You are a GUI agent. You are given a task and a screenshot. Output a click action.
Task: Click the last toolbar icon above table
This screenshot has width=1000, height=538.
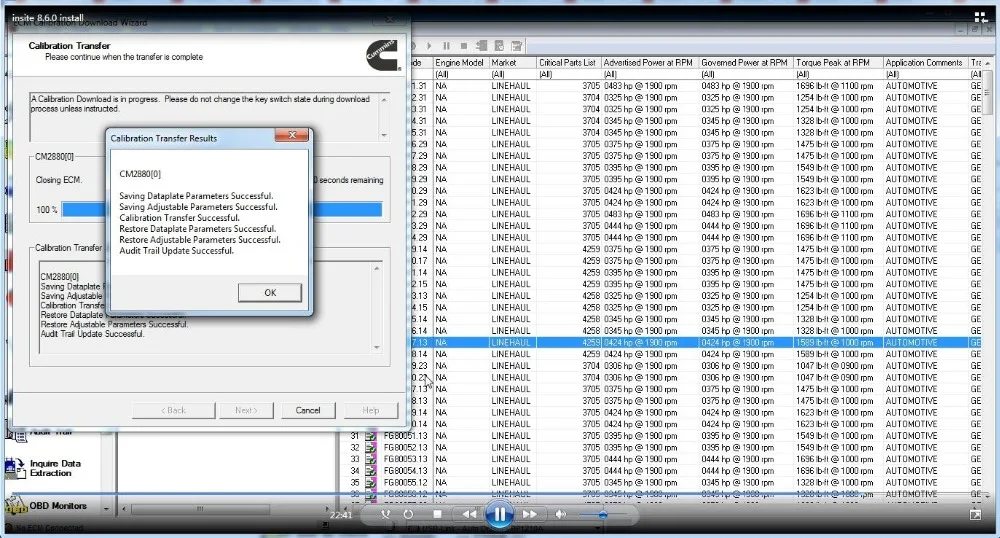517,46
